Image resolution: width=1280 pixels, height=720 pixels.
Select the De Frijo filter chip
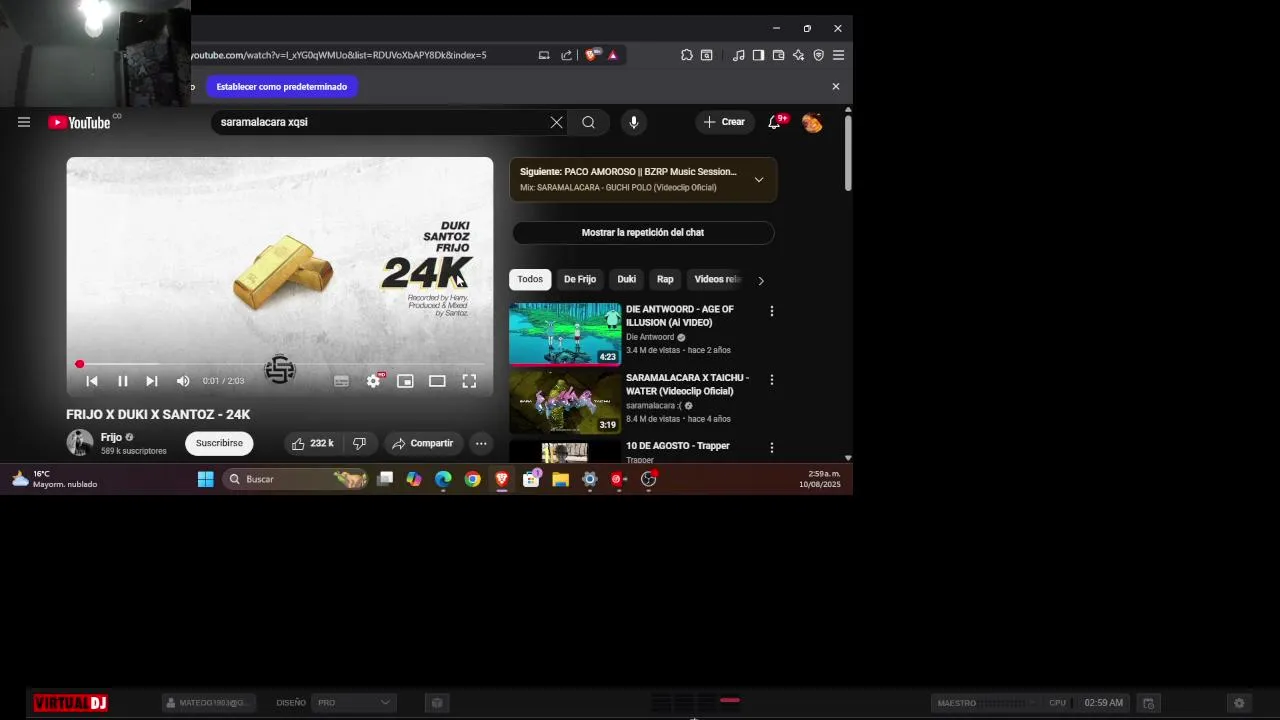click(580, 280)
